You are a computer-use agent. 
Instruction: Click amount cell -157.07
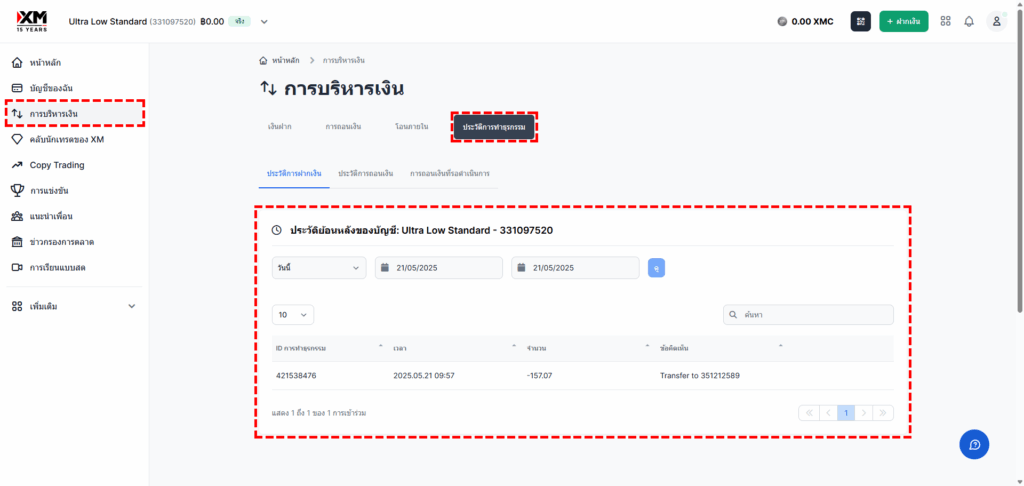pyautogui.click(x=539, y=376)
